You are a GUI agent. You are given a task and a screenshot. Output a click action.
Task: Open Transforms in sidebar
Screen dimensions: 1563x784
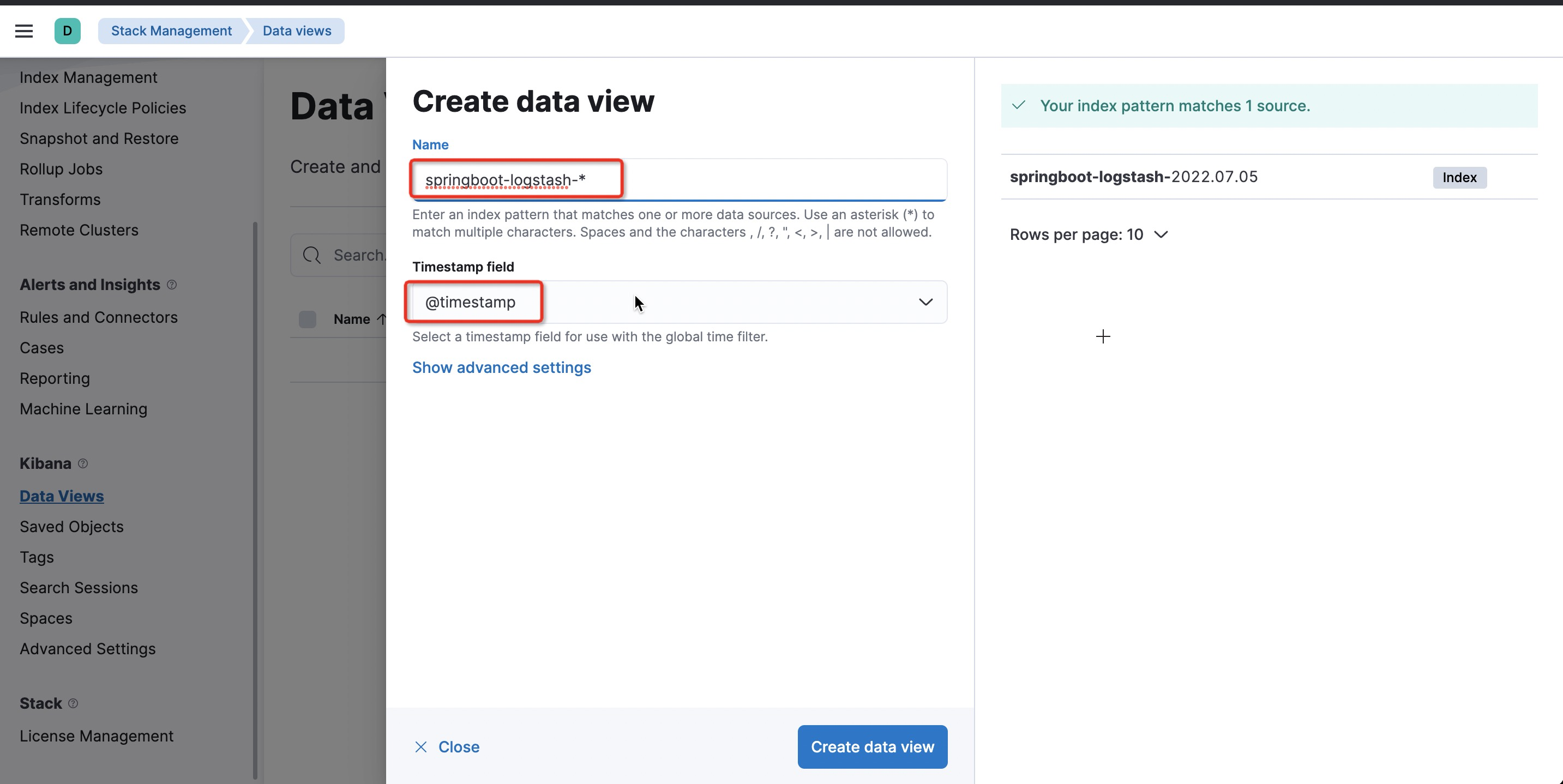tap(60, 200)
